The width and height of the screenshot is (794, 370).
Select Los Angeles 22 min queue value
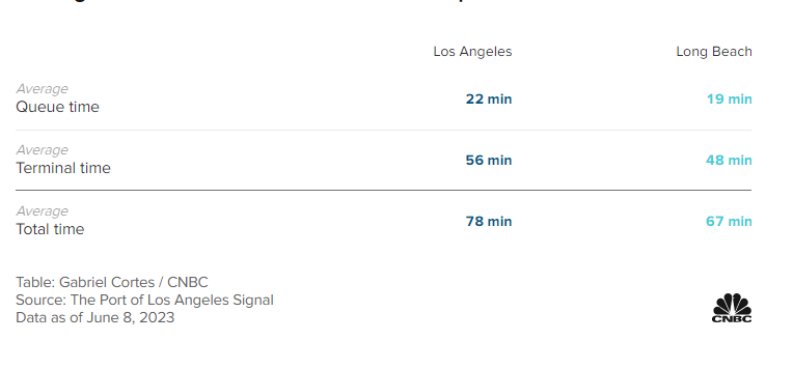coord(489,99)
